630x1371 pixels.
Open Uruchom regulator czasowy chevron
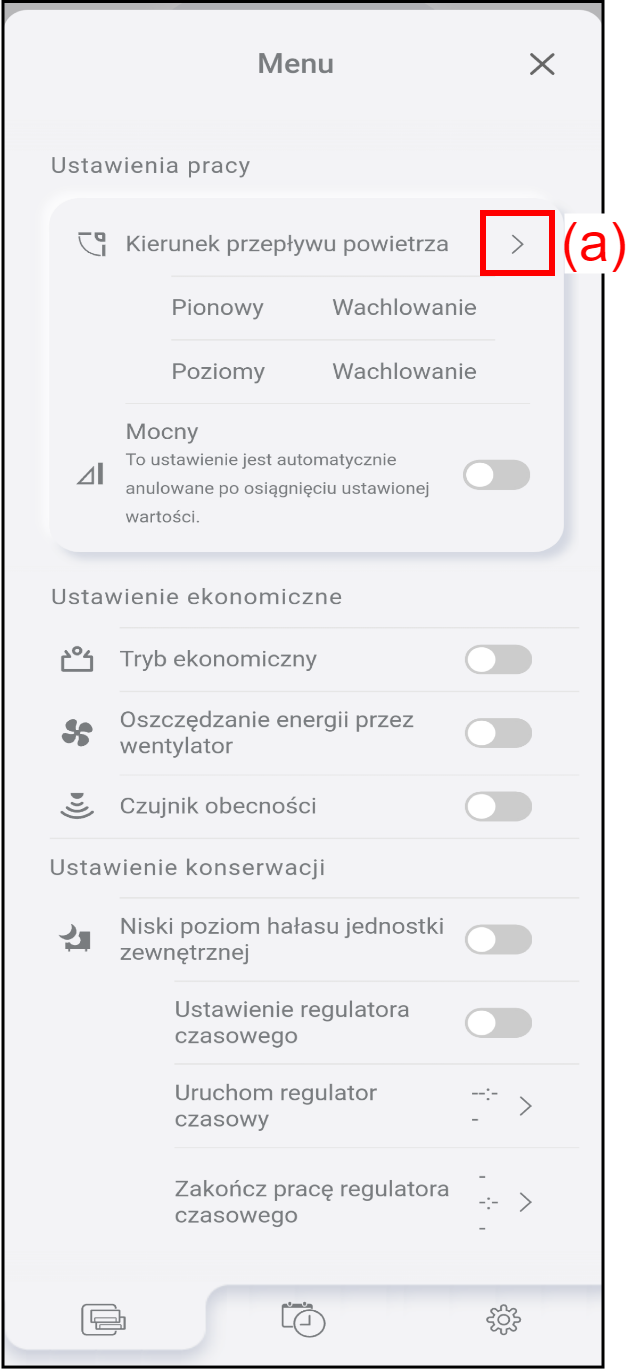point(525,1106)
